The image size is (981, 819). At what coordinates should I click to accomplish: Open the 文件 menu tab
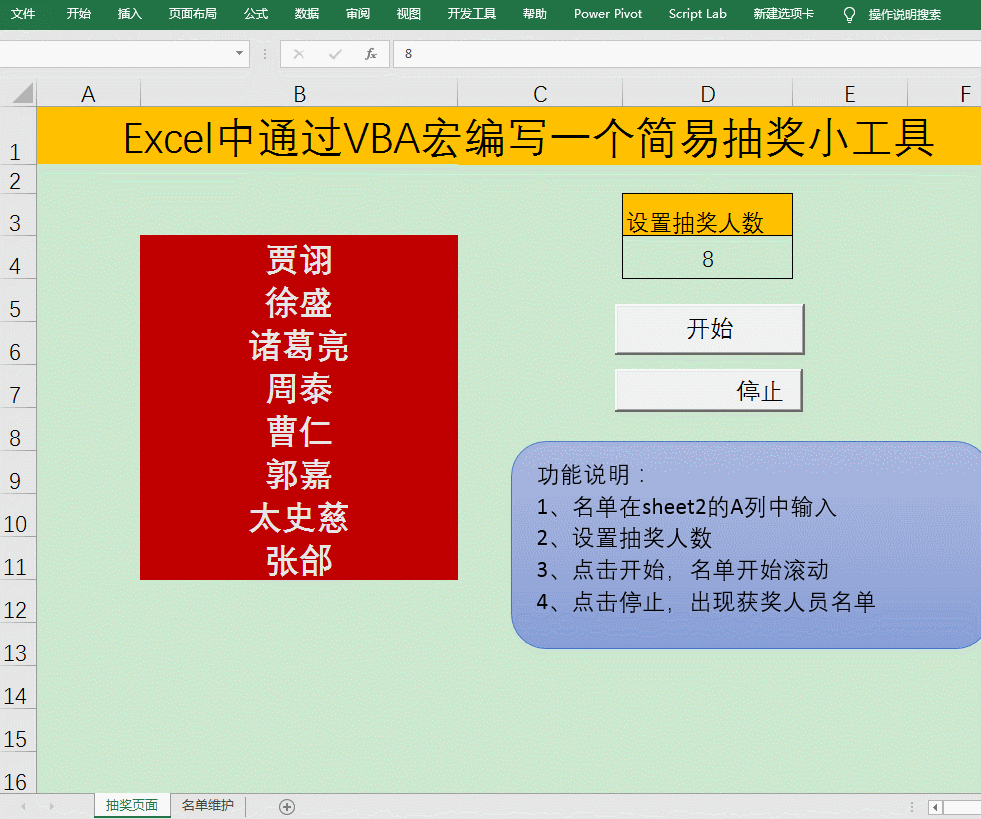pyautogui.click(x=23, y=14)
